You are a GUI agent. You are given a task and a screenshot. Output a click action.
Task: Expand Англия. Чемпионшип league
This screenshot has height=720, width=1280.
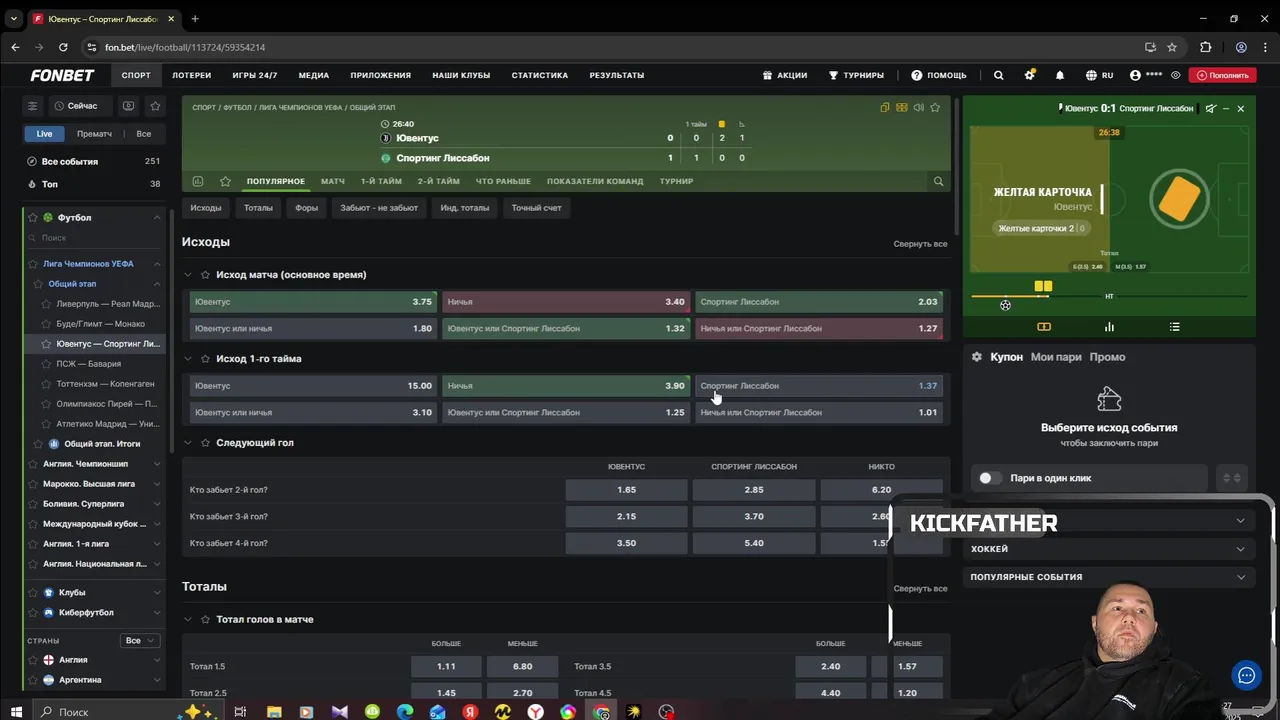tap(157, 464)
